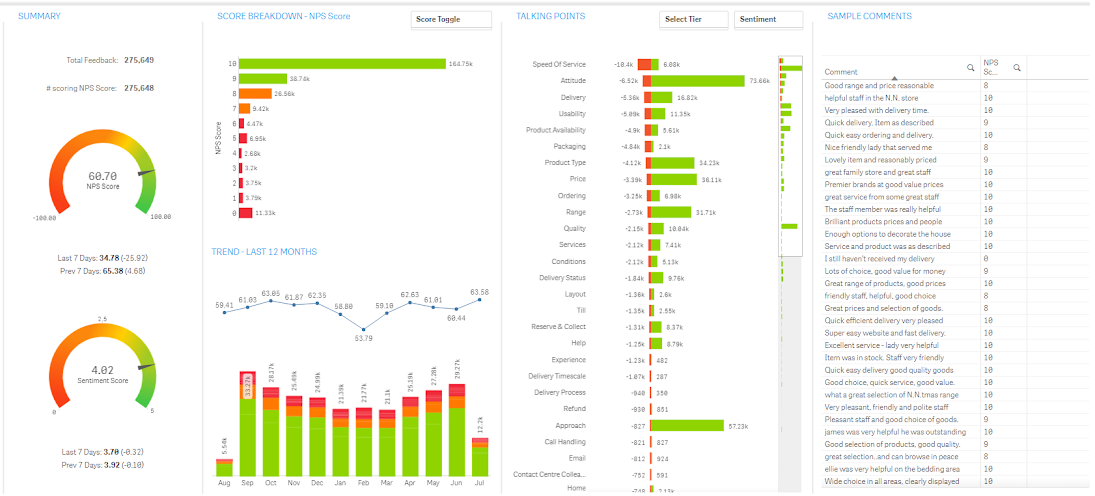Select comment 'Wide choice in all areas, clearly displayed'
1095x496 pixels.
tap(892, 481)
